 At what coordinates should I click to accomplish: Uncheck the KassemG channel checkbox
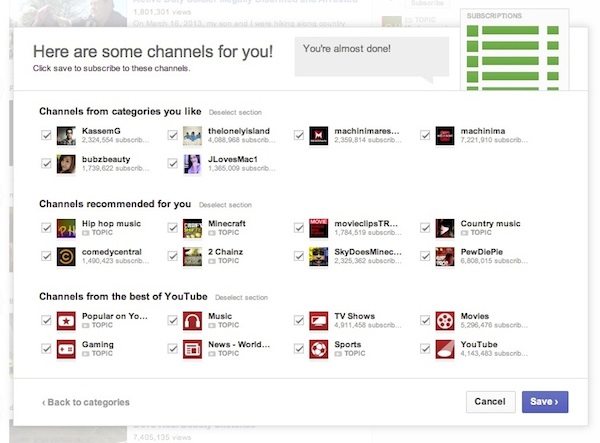(x=46, y=134)
